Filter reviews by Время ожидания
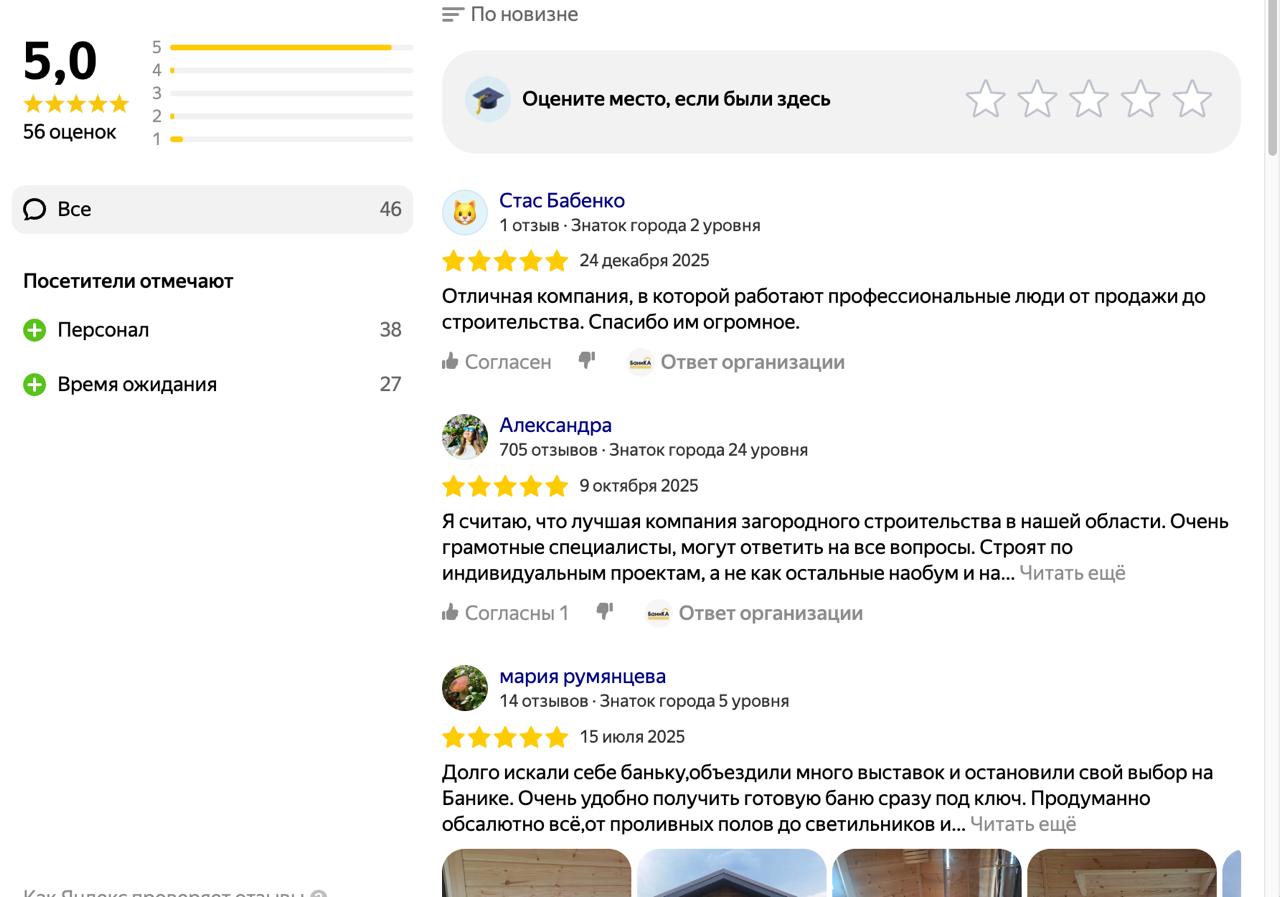 point(137,384)
